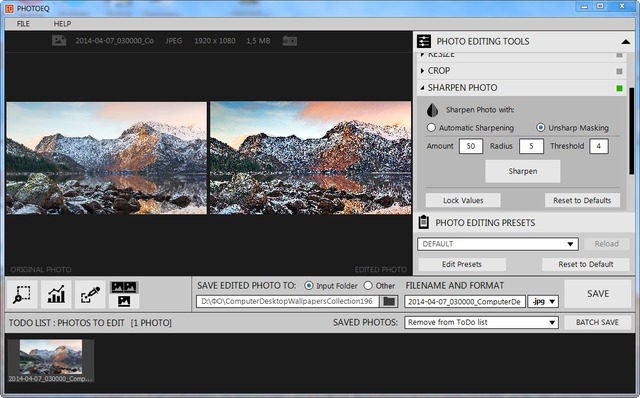Click the PhotoEQ app logo in title bar
The width and height of the screenshot is (640, 398).
[x=9, y=8]
